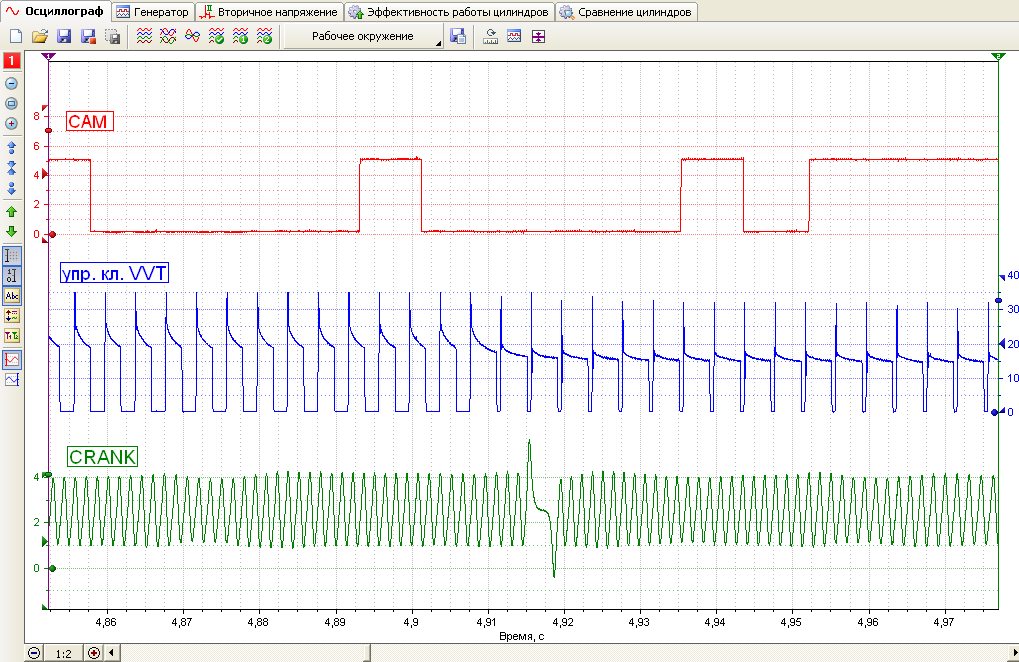This screenshot has width=1019, height=662.
Task: Zoom in the time scale at bottom
Action: [94, 653]
